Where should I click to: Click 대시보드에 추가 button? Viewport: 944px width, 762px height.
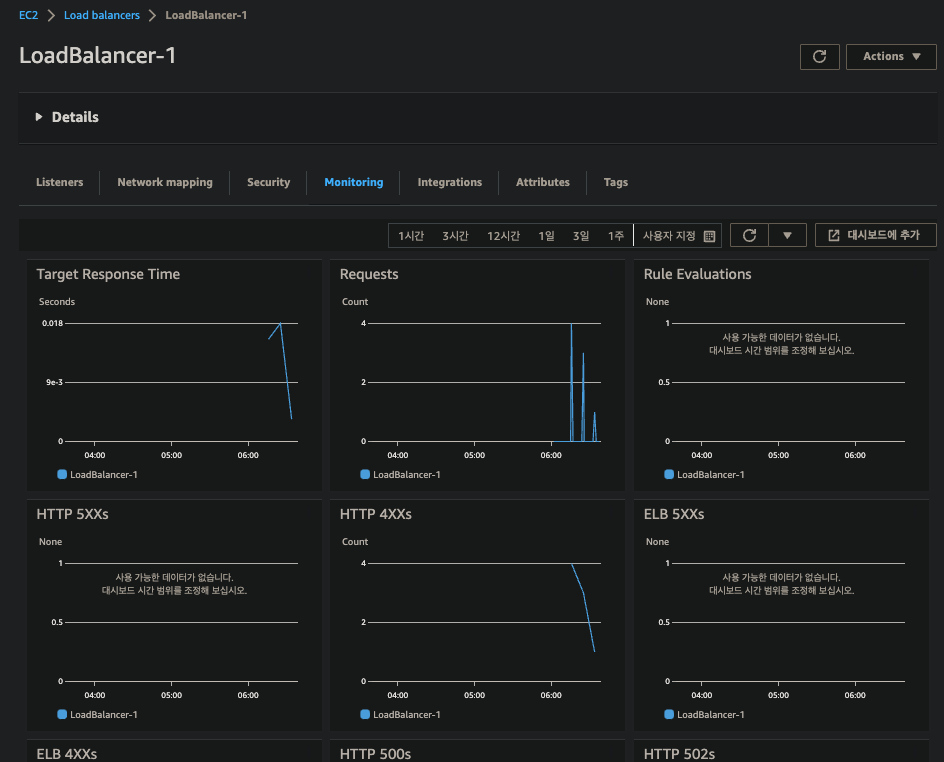(875, 235)
